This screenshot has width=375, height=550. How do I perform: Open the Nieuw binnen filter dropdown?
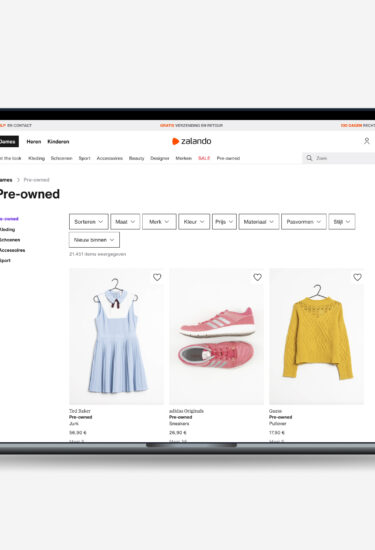[94, 240]
